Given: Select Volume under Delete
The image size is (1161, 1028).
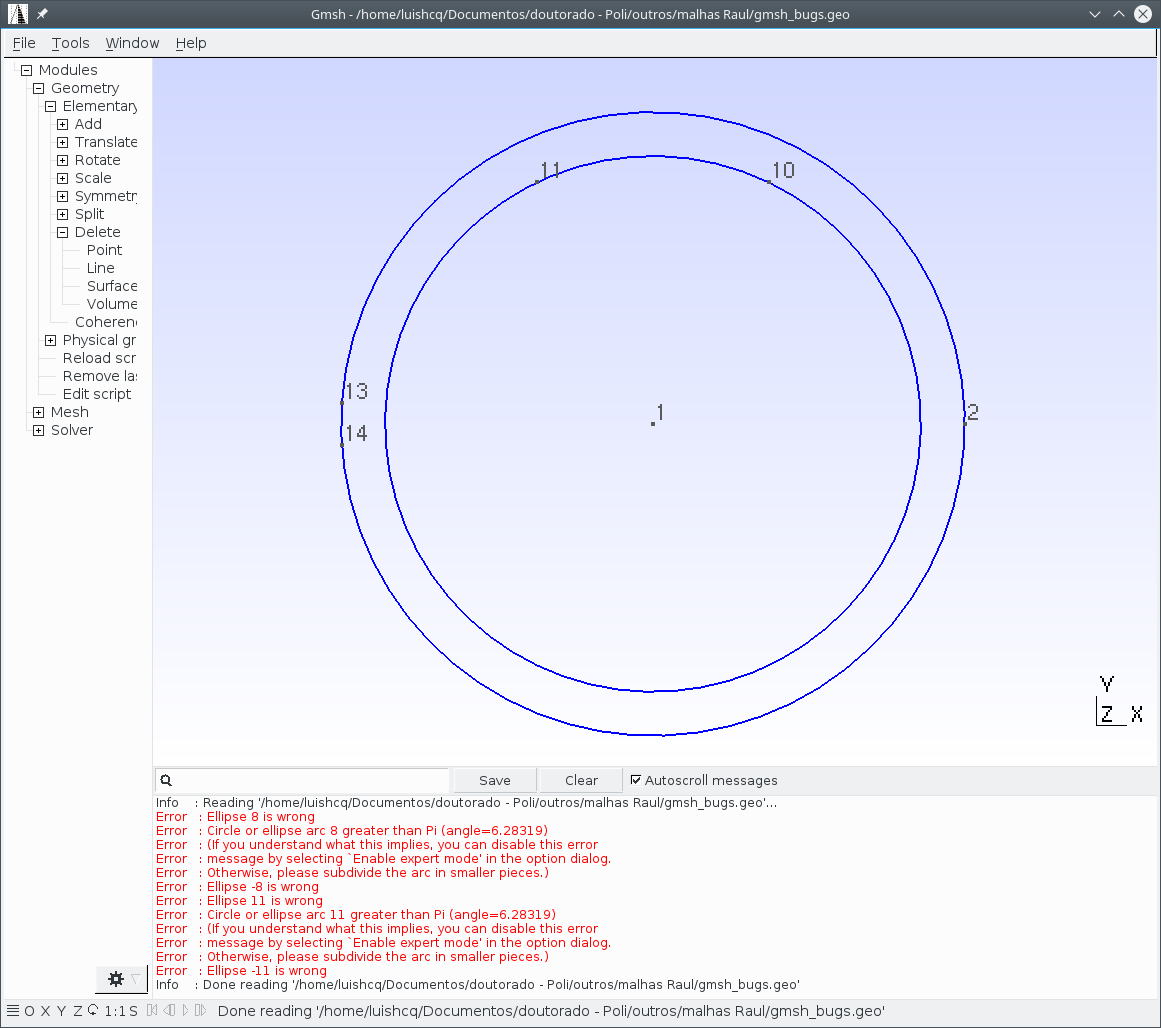Looking at the screenshot, I should (x=112, y=304).
